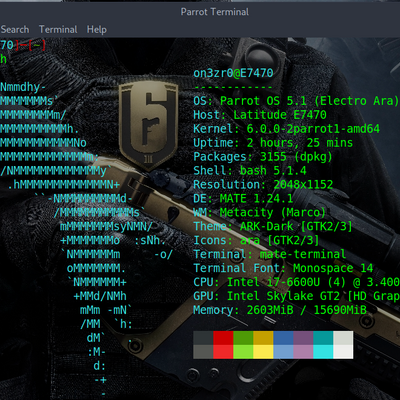Click the 'Packages: 3155 (dpkg)' line
Screen dimensions: 400x400
point(263,157)
